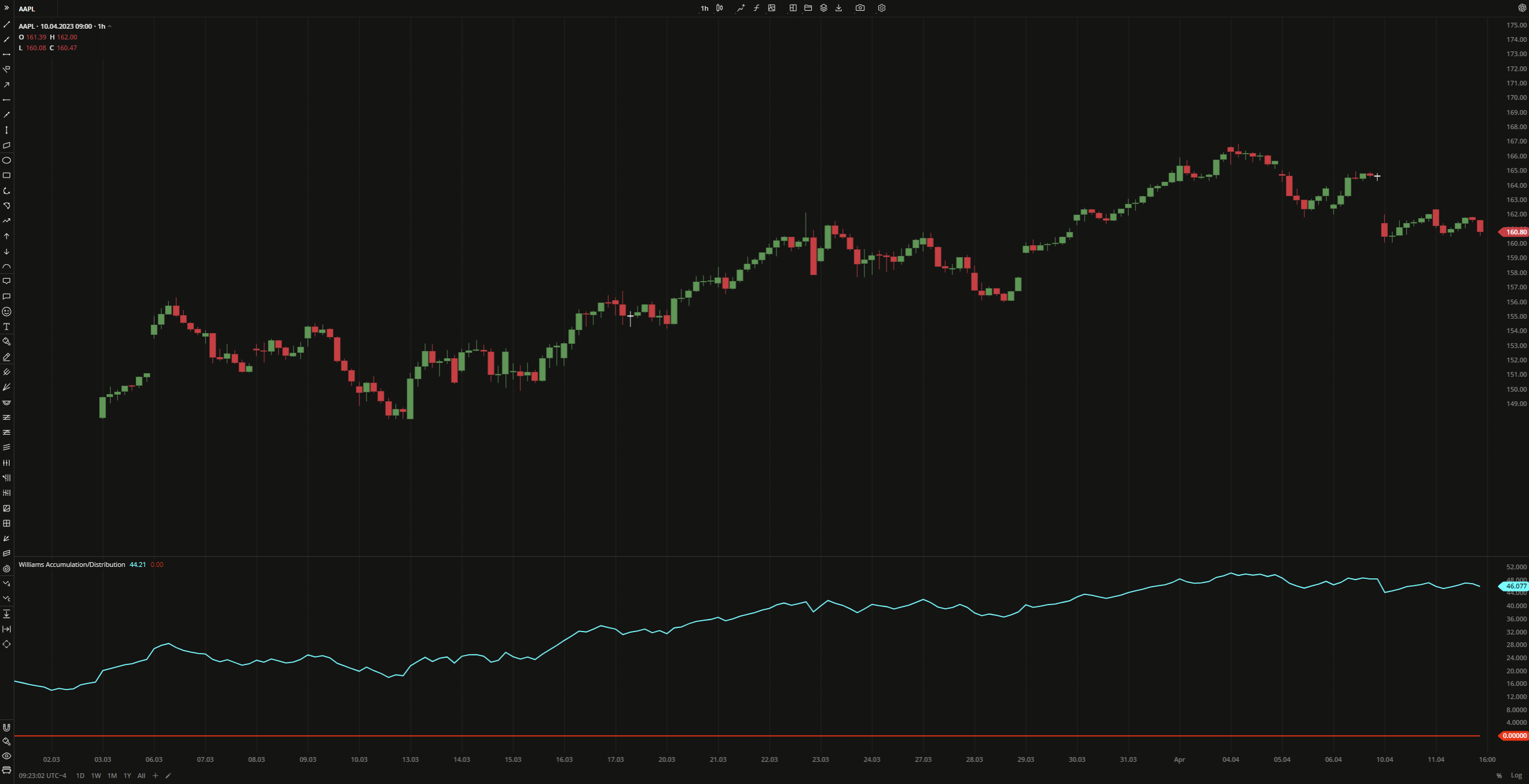Open the saved charts folder menu
Viewport: 1529px width, 784px height.
click(x=808, y=8)
